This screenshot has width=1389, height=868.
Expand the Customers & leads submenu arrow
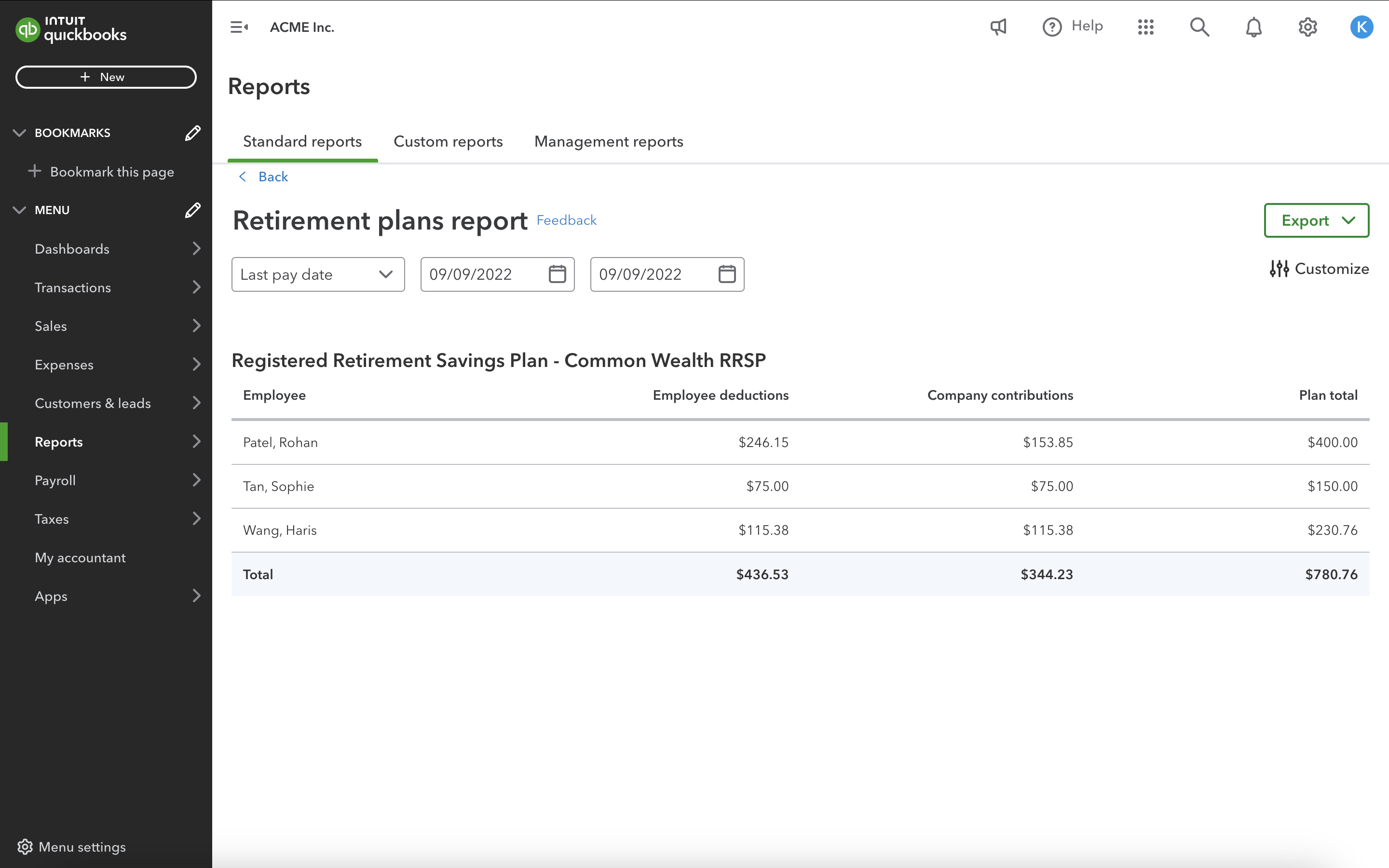196,403
